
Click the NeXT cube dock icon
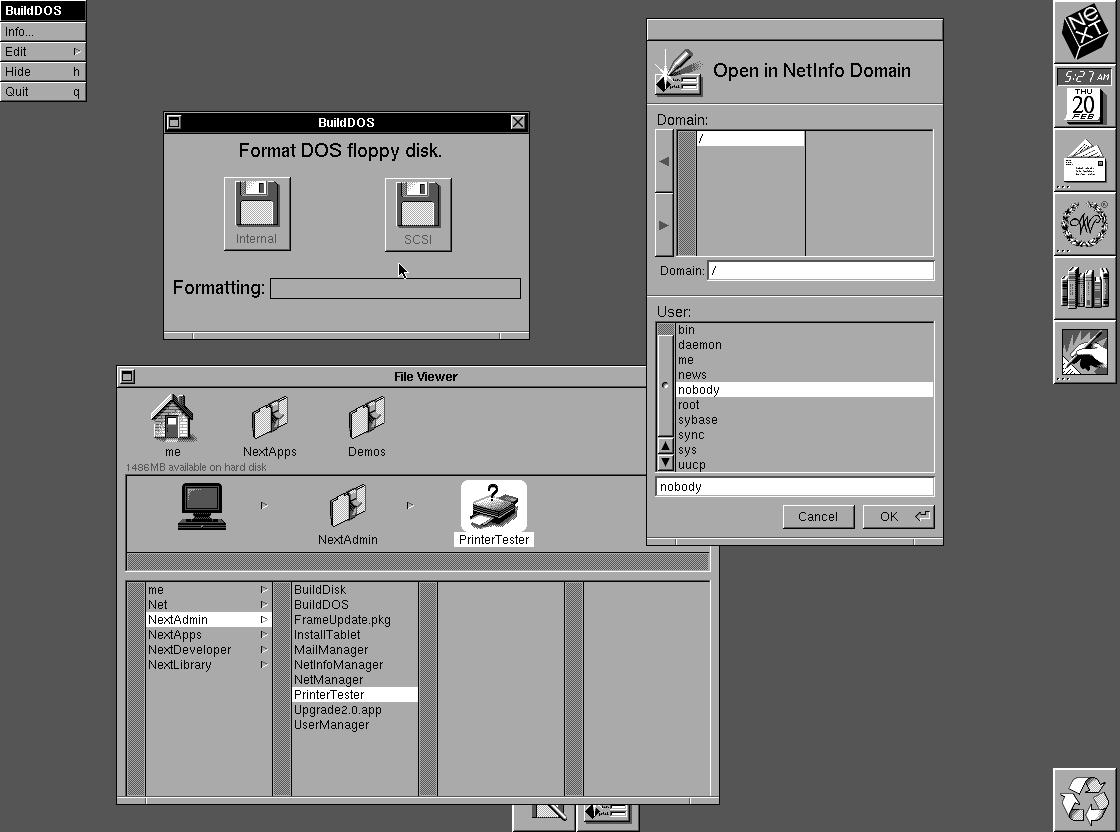[x=1084, y=32]
